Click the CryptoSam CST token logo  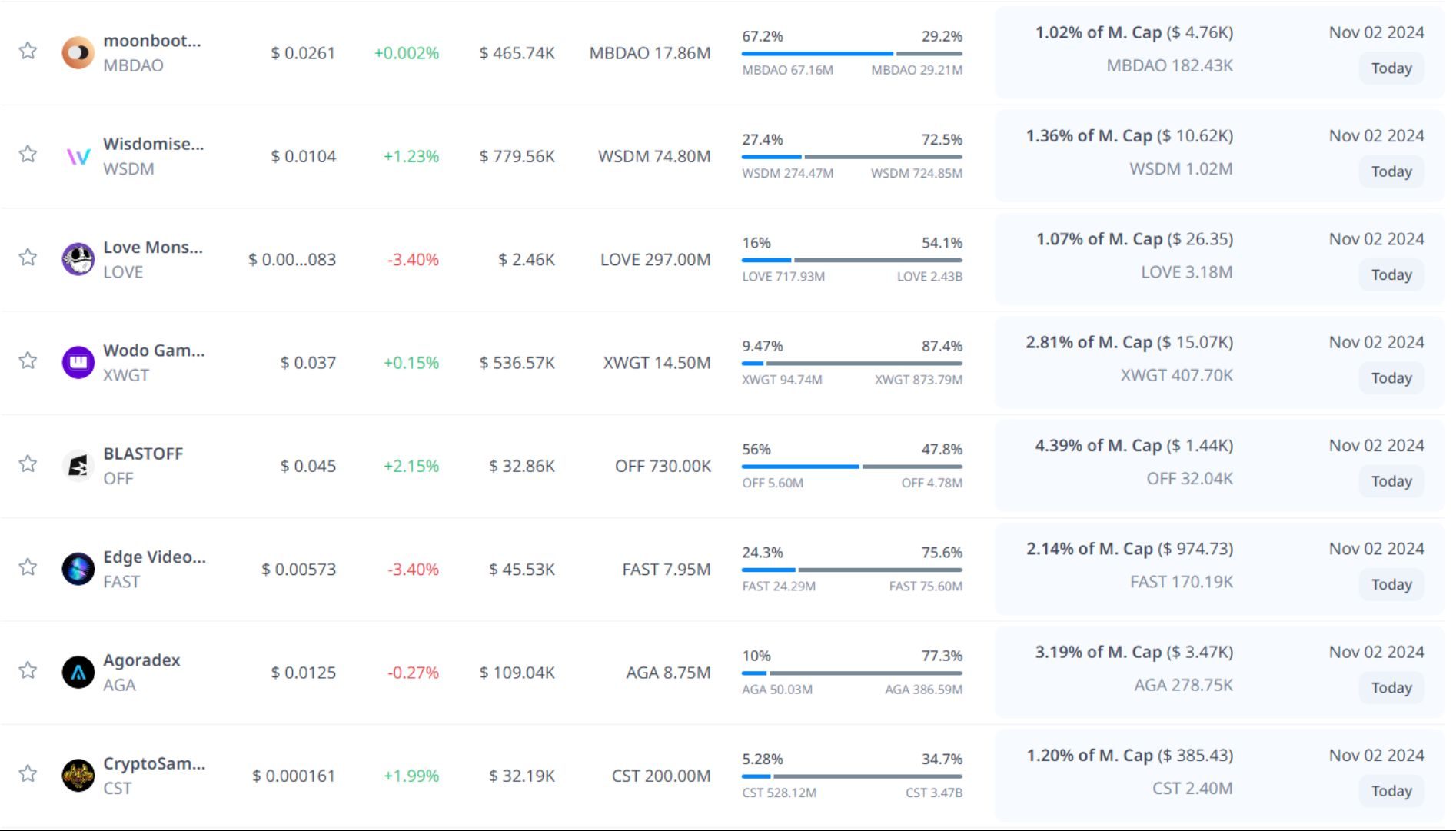pos(78,776)
